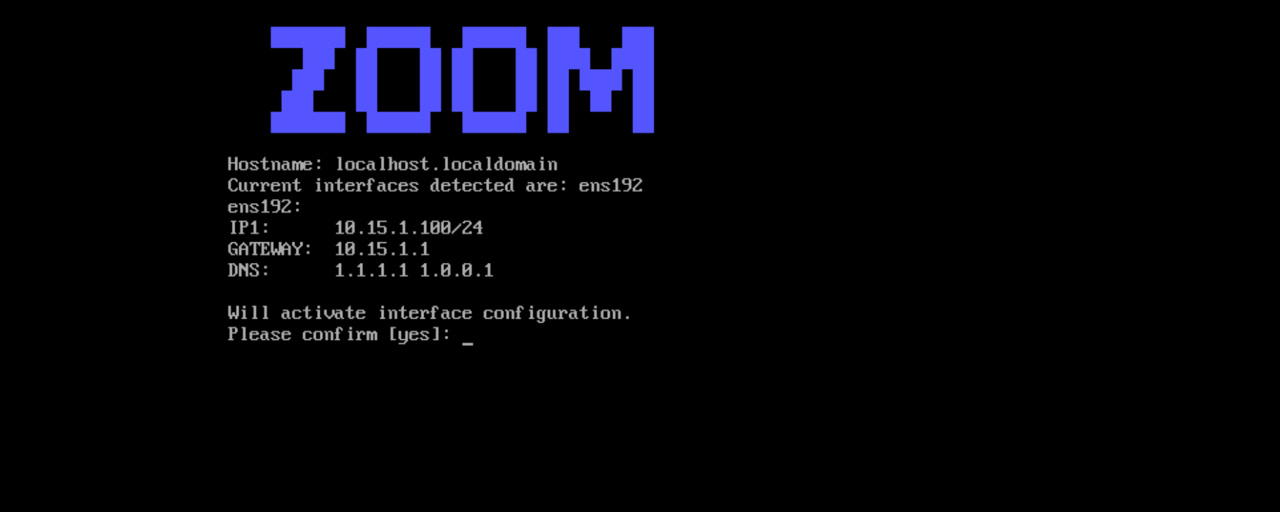The height and width of the screenshot is (512, 1280).
Task: Click the blinking cursor after the confirm prompt
Action: (x=468, y=342)
